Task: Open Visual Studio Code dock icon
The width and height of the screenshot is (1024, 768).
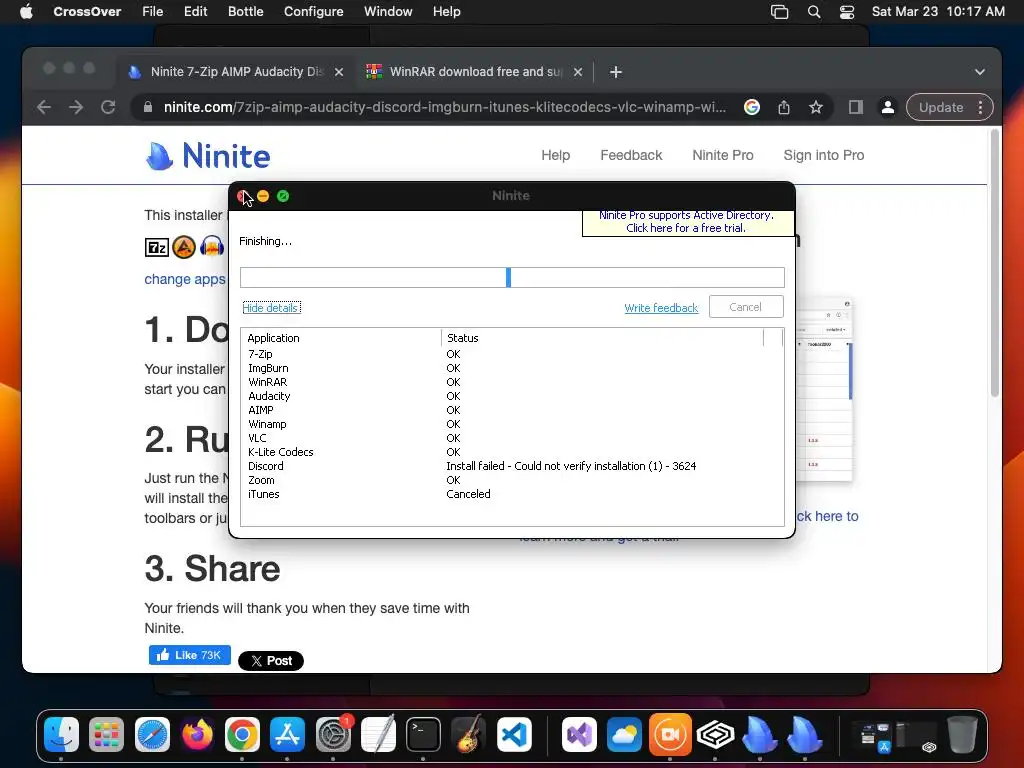Action: [514, 734]
